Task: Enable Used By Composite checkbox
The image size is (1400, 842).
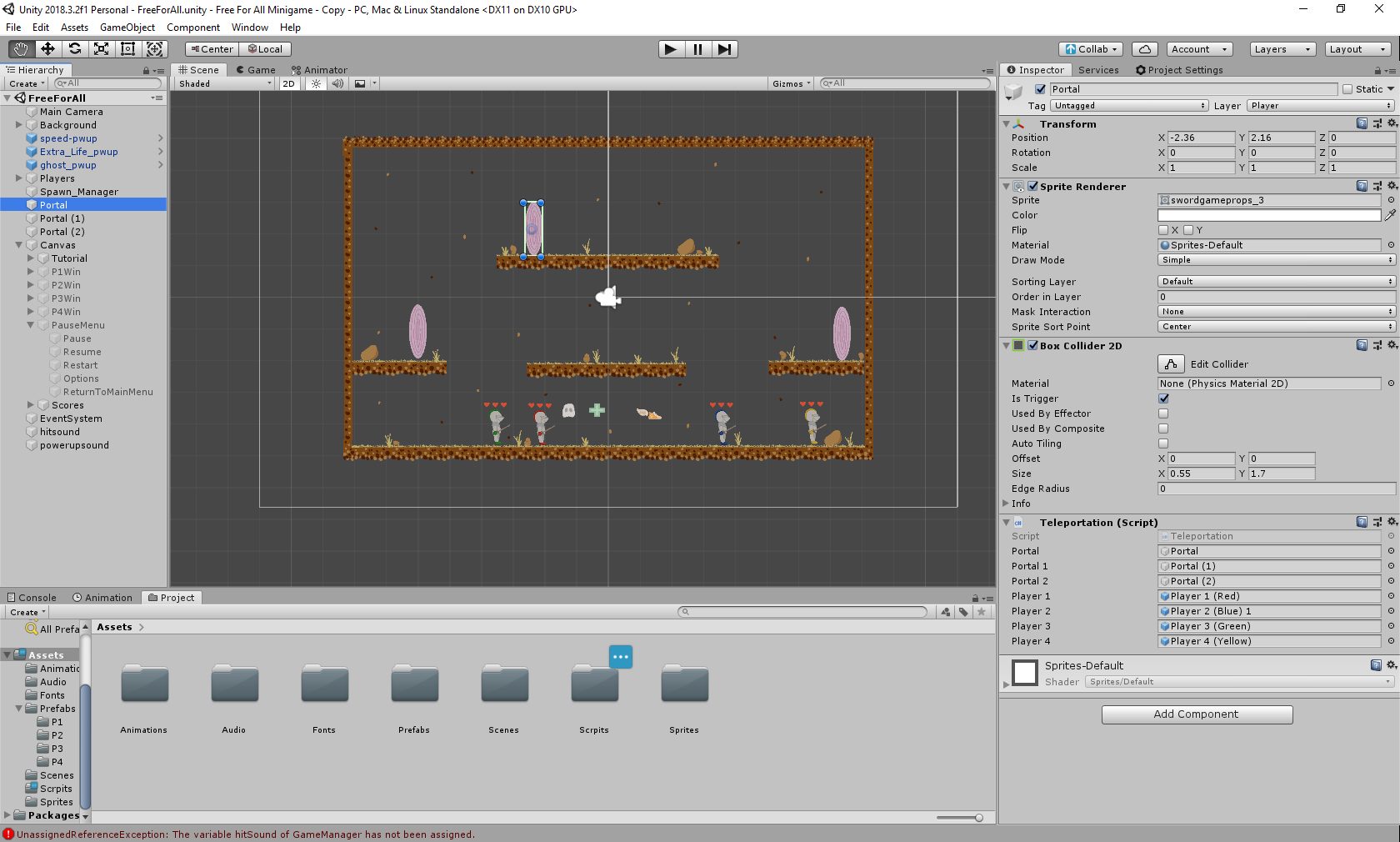Action: coord(1163,429)
